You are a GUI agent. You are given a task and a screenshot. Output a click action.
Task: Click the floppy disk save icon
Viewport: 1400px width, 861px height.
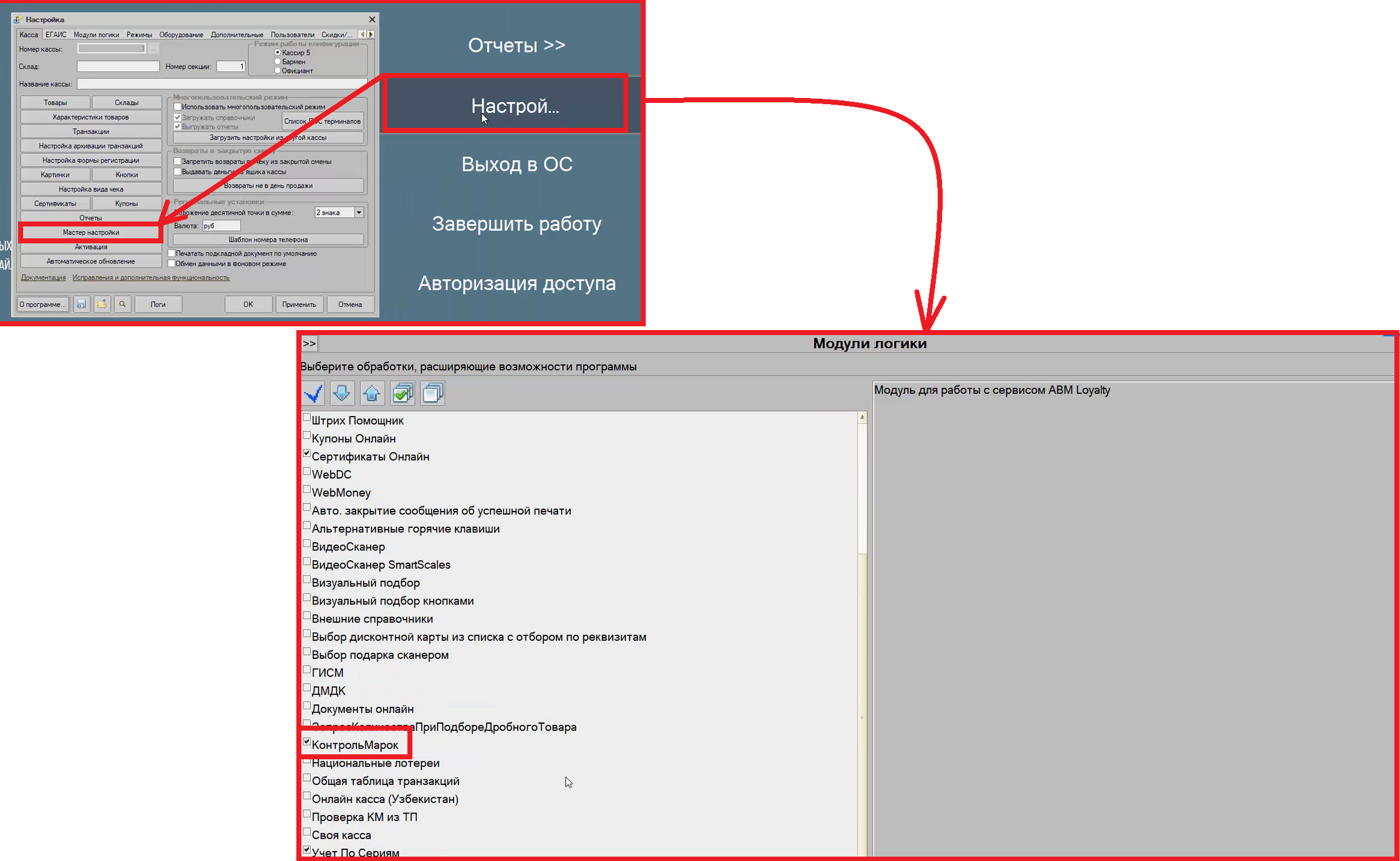click(82, 304)
